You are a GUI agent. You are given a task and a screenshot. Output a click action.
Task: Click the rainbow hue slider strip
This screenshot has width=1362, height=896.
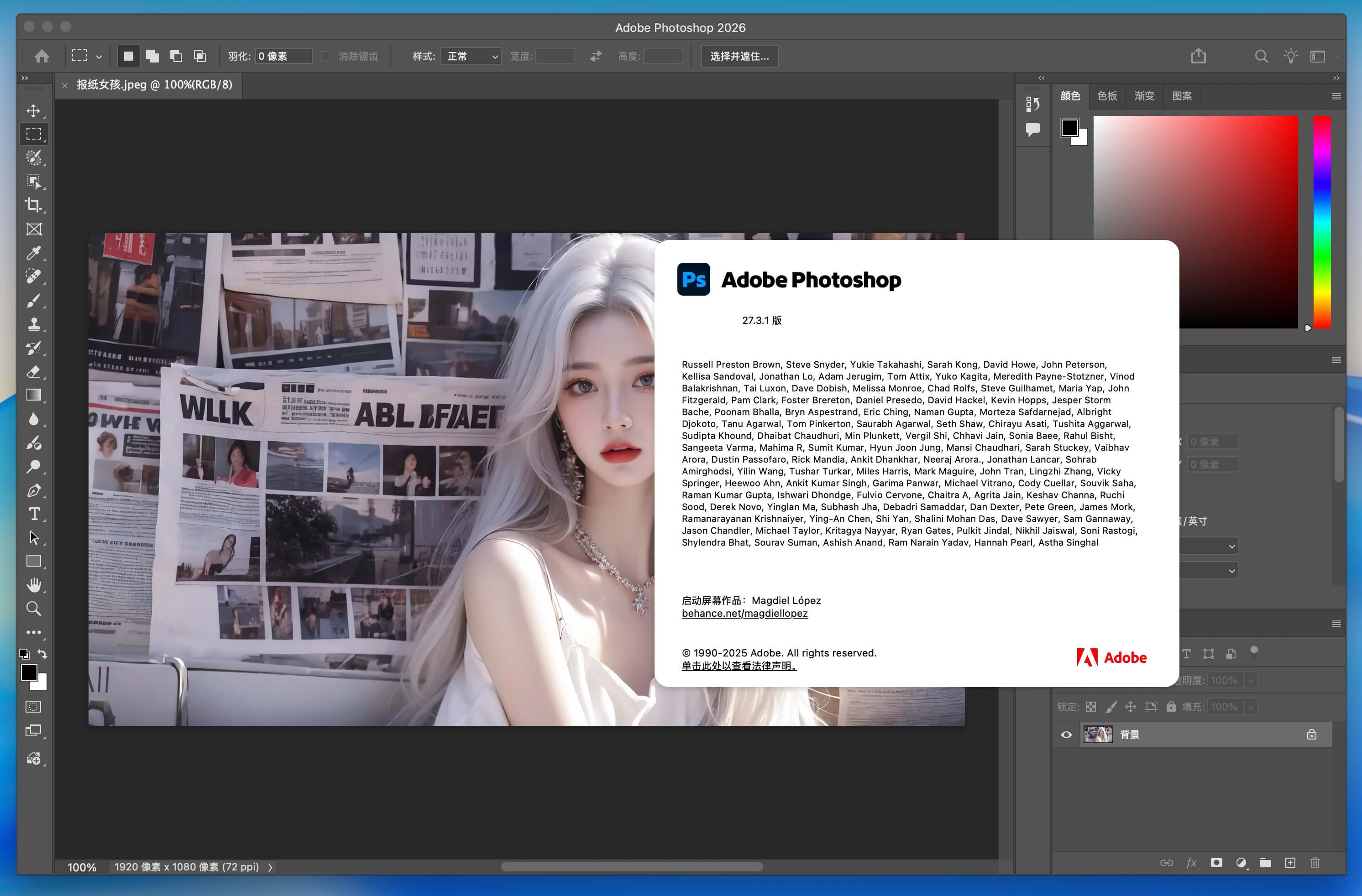pos(1321,222)
